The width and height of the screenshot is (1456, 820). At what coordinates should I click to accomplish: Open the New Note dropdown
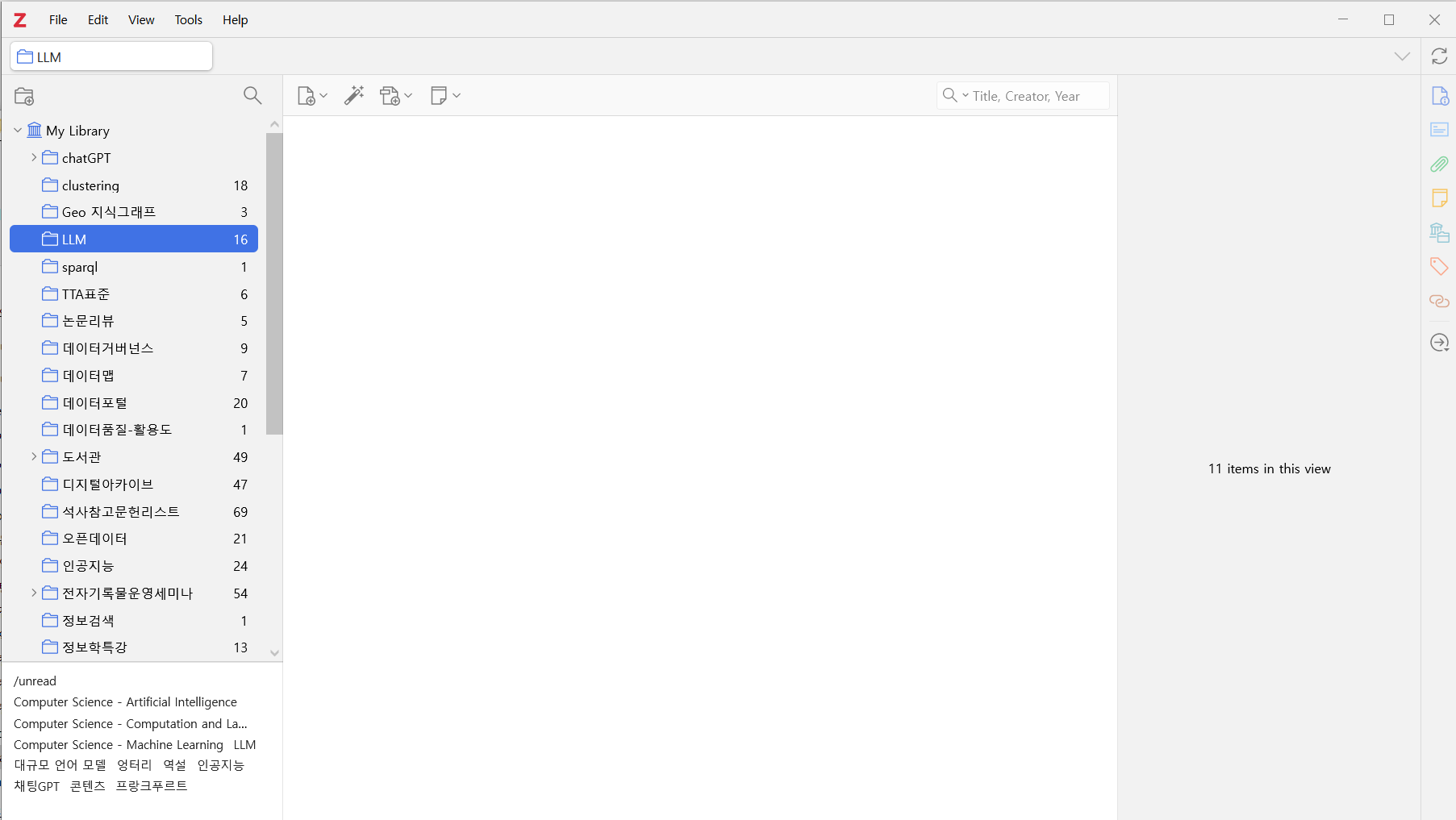[x=445, y=96]
